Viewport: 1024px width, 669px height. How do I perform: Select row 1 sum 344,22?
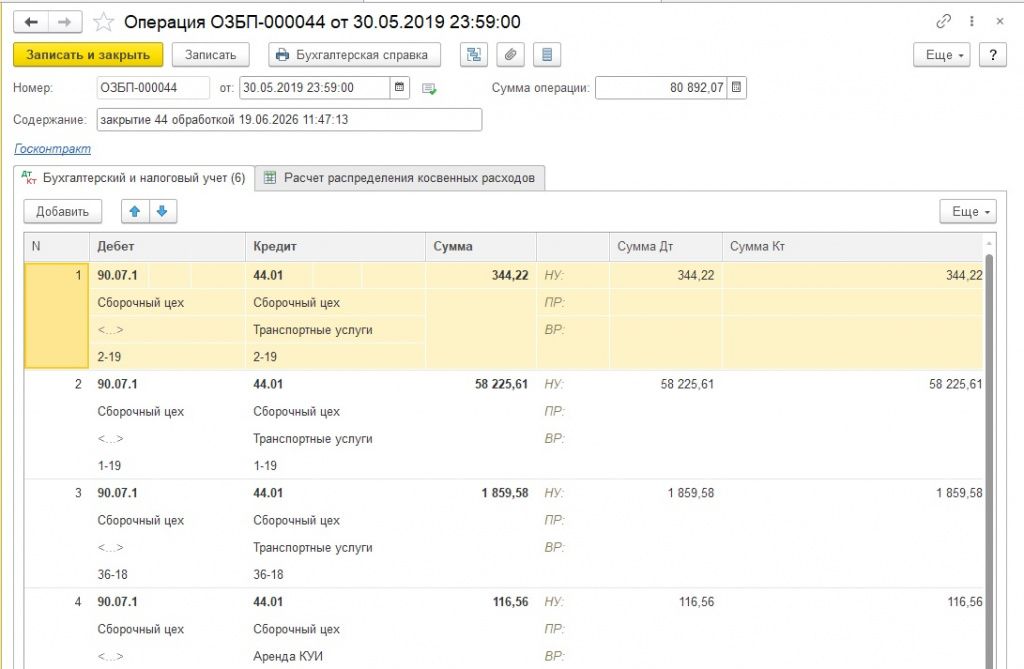pyautogui.click(x=510, y=276)
